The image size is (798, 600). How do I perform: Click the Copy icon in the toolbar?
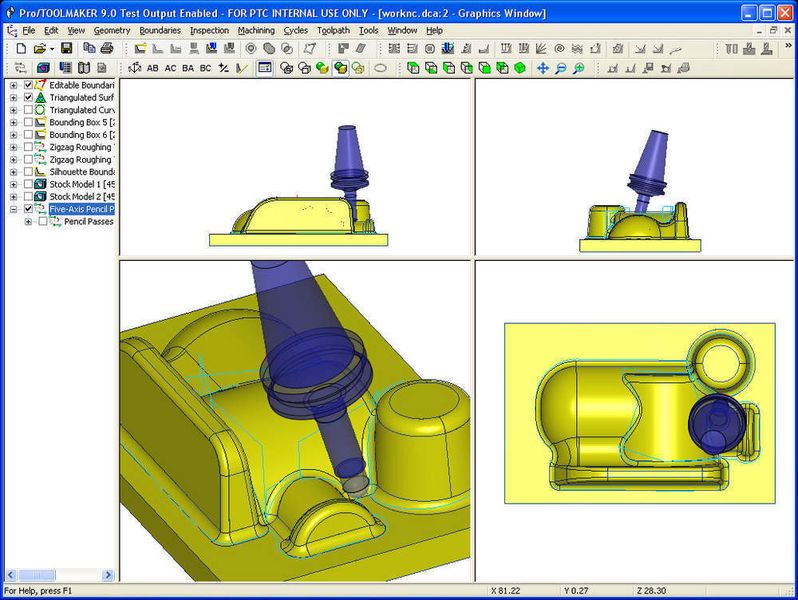[x=89, y=48]
